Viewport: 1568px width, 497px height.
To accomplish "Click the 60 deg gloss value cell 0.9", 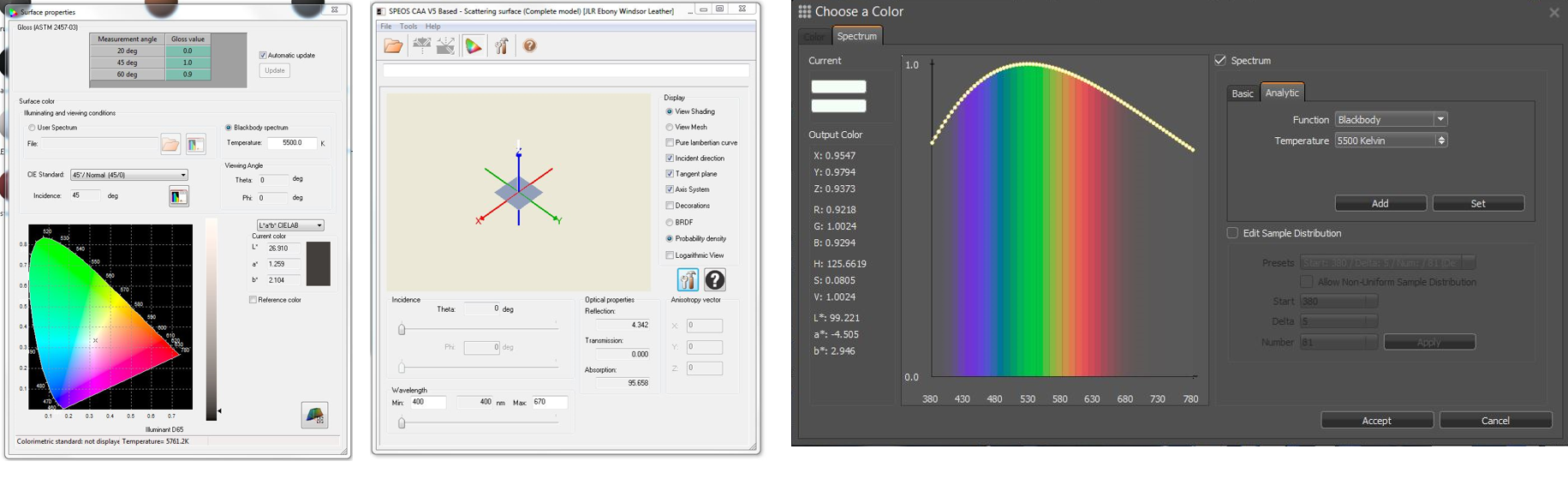I will pos(188,75).
